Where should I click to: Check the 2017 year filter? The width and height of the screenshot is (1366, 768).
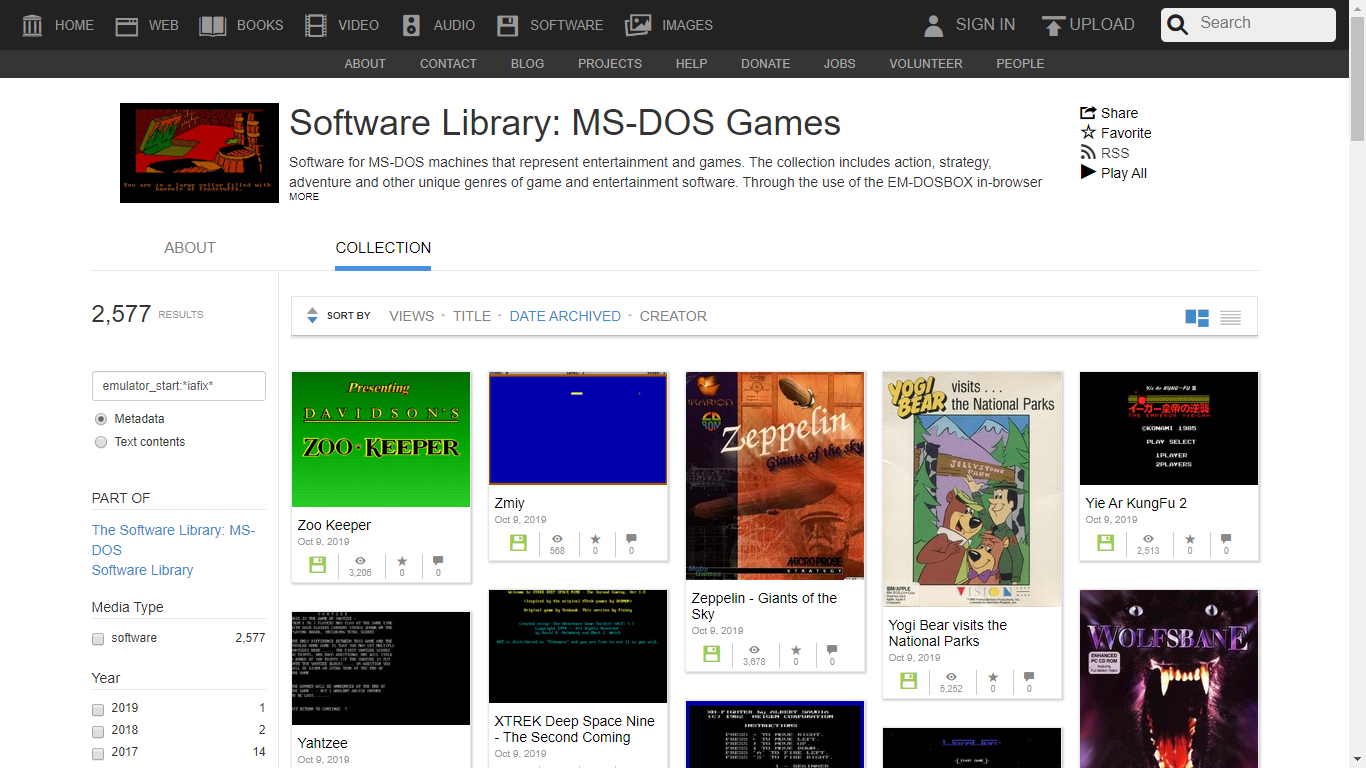(x=98, y=753)
